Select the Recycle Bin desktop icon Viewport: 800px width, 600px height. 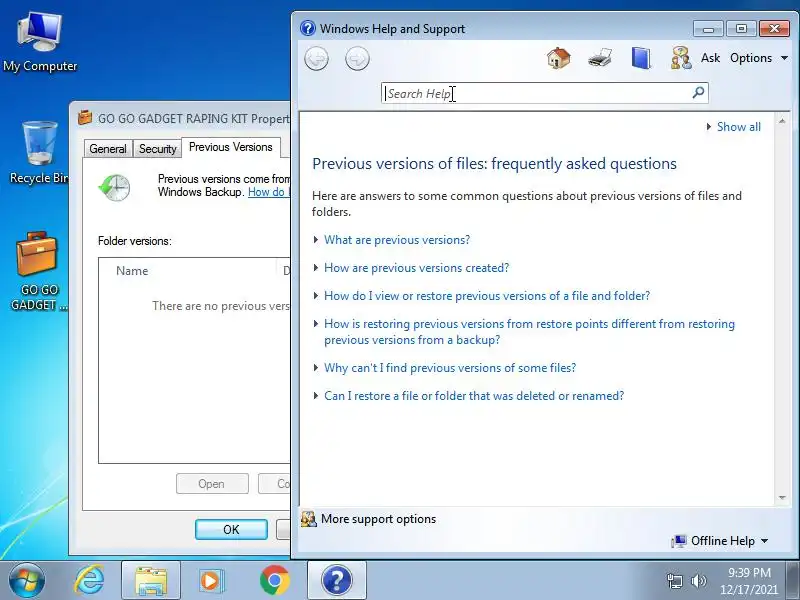40,152
